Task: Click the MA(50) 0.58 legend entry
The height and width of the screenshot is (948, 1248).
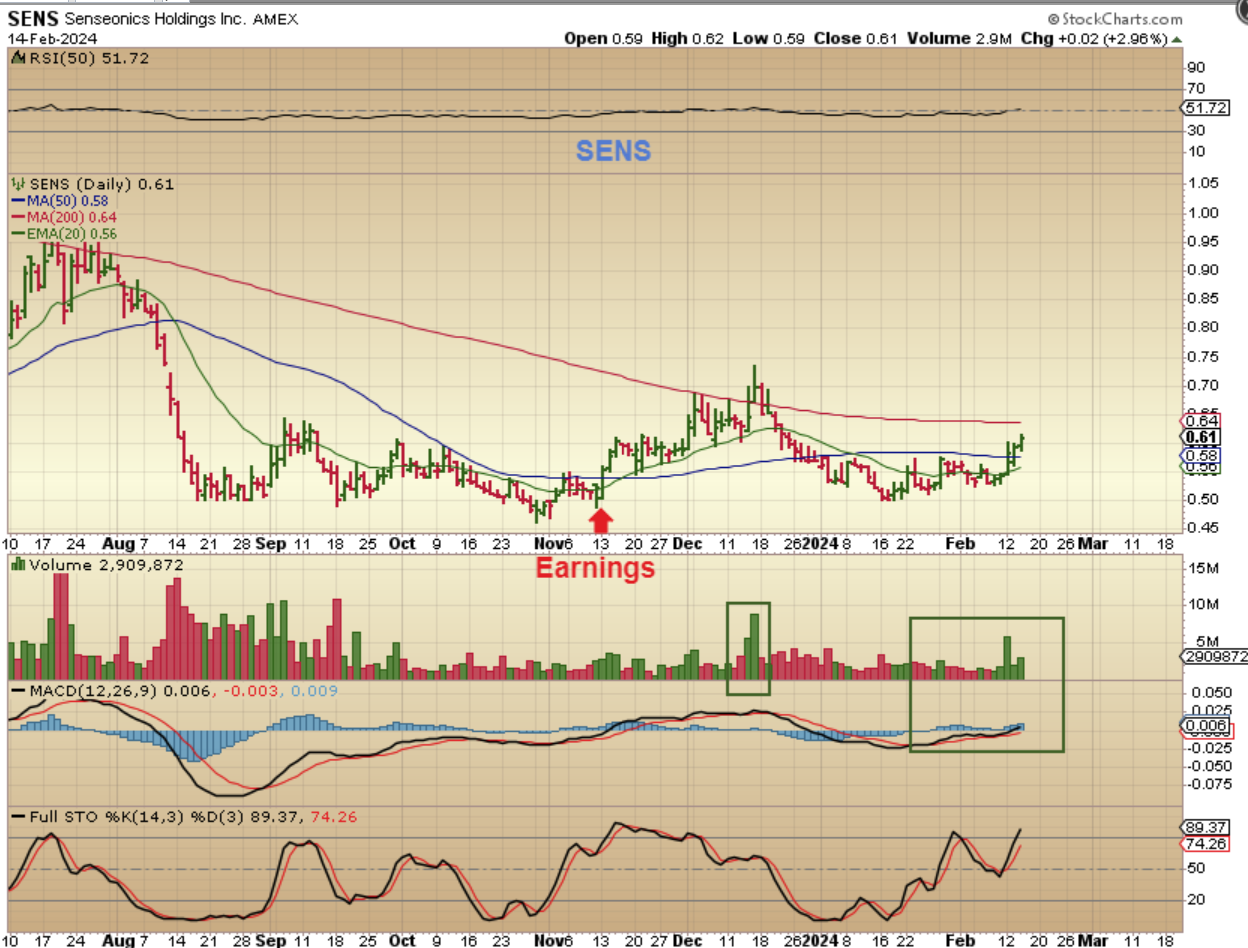Action: point(60,201)
